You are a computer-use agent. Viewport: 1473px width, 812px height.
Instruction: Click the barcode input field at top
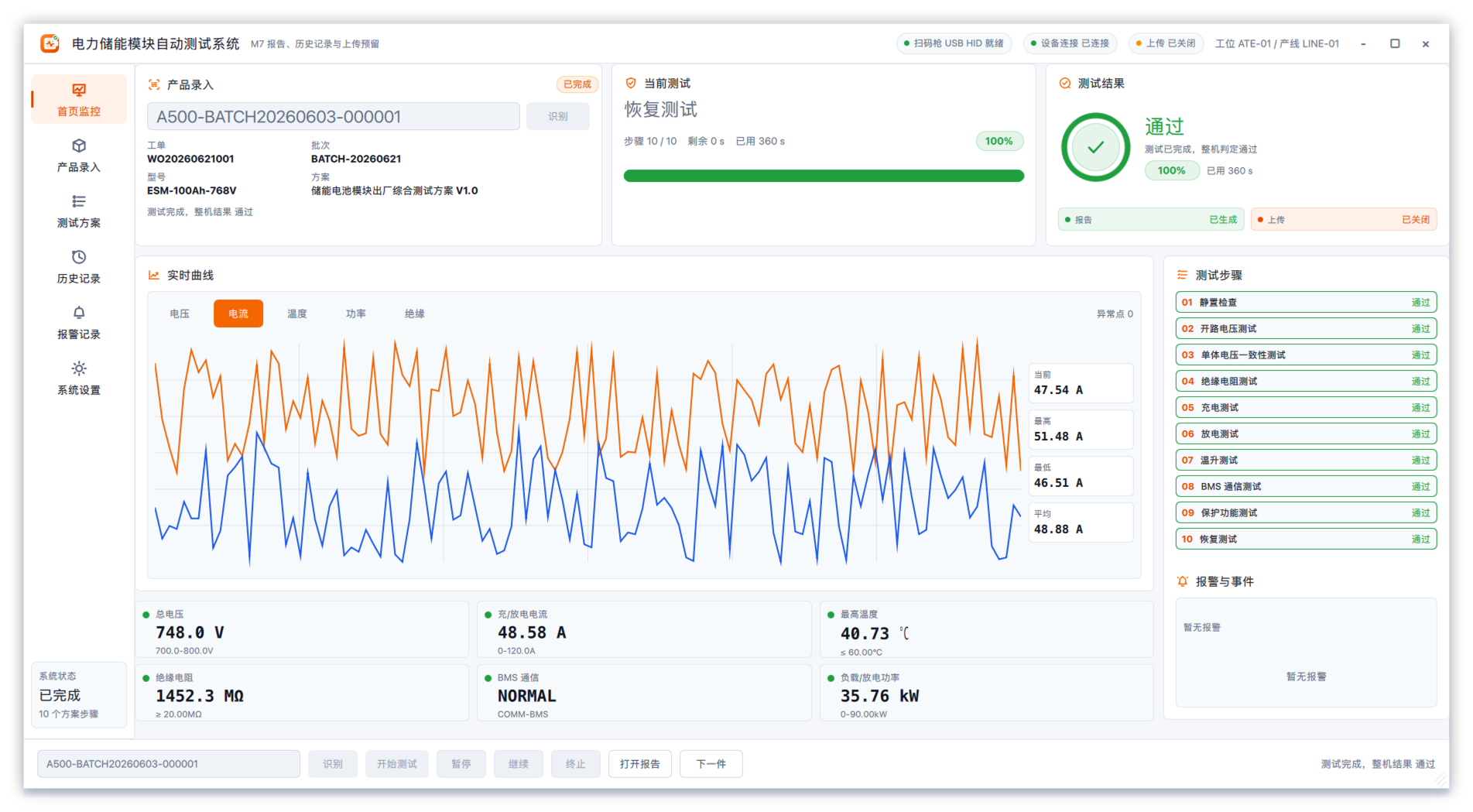tap(334, 117)
